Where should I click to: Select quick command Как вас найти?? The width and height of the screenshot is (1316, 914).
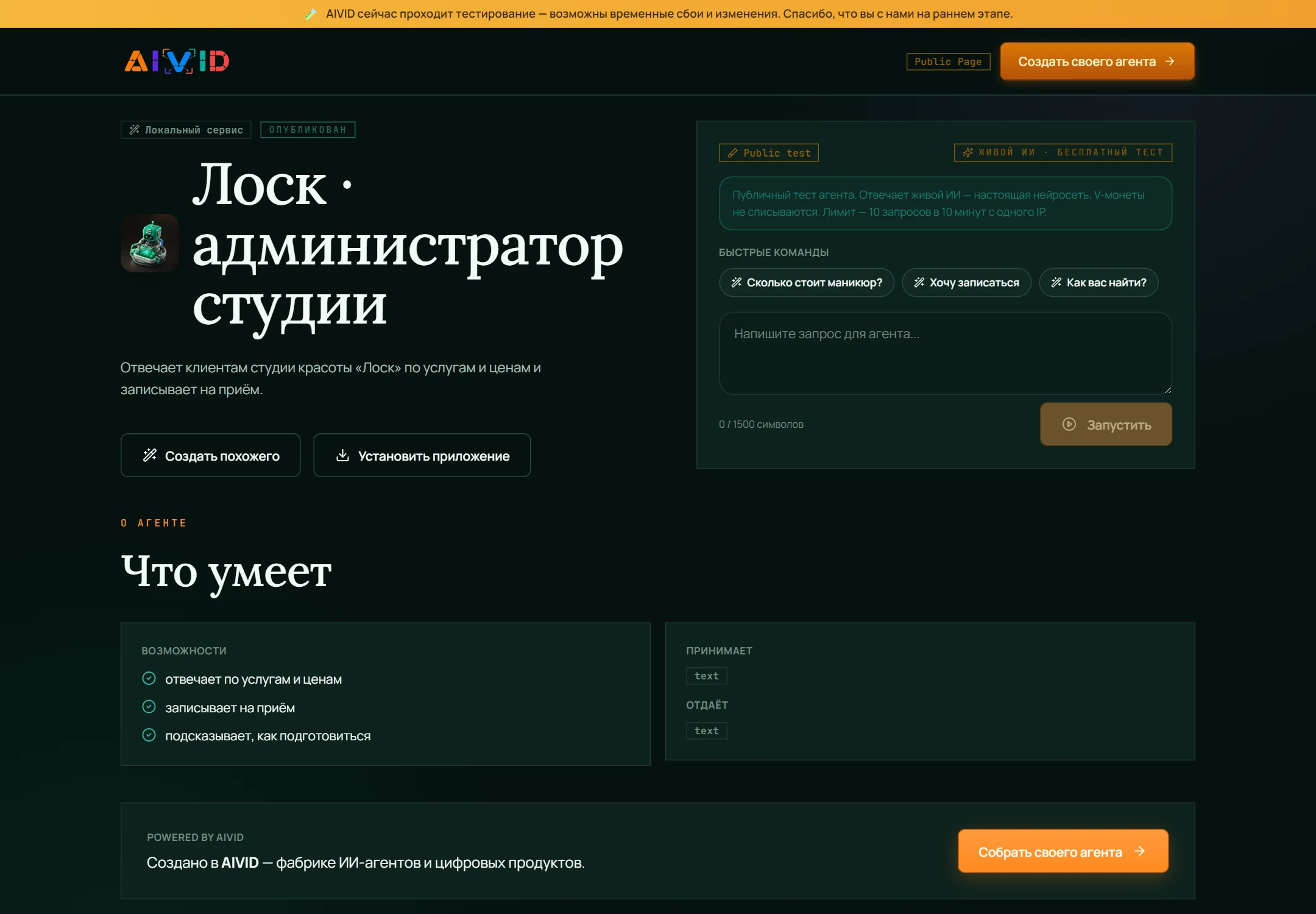(1098, 283)
